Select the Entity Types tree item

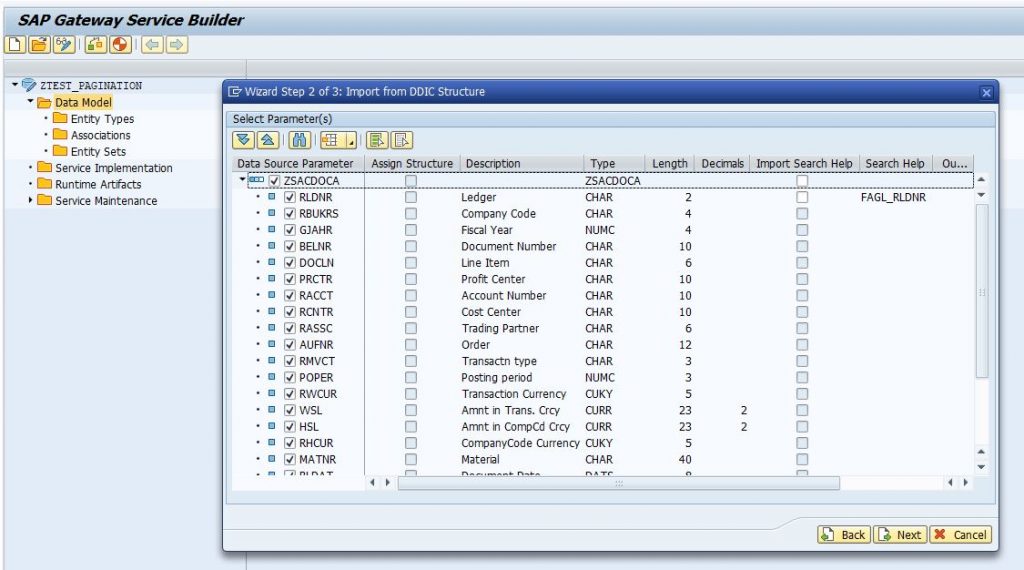coord(102,119)
